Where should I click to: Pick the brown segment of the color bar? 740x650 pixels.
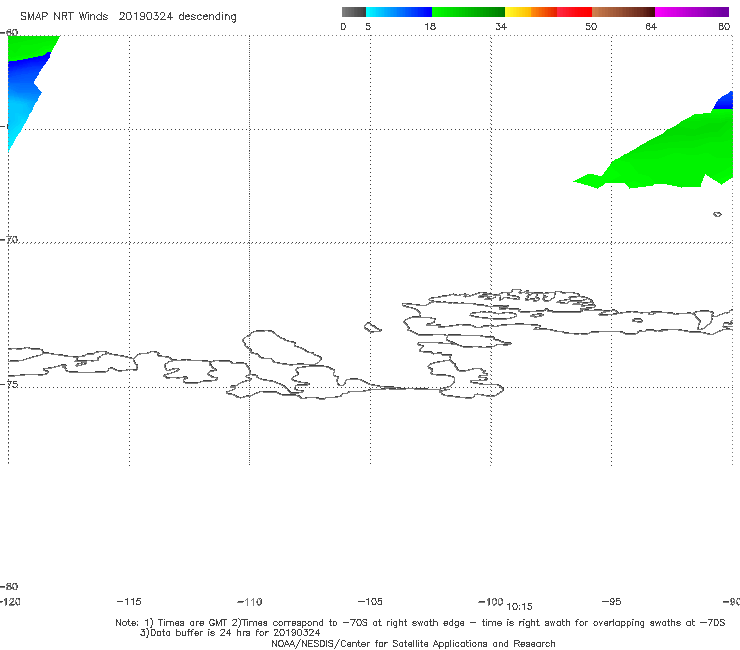coord(623,12)
